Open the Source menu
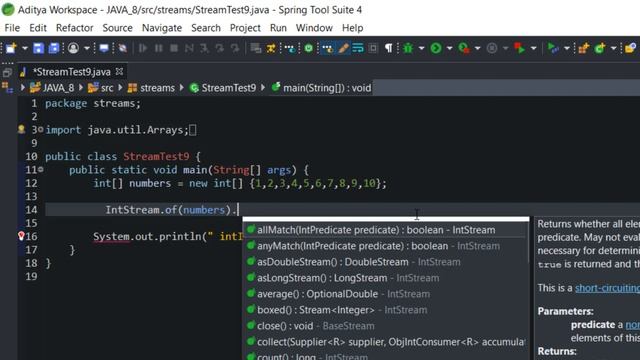The width and height of the screenshot is (640, 360). 118,28
